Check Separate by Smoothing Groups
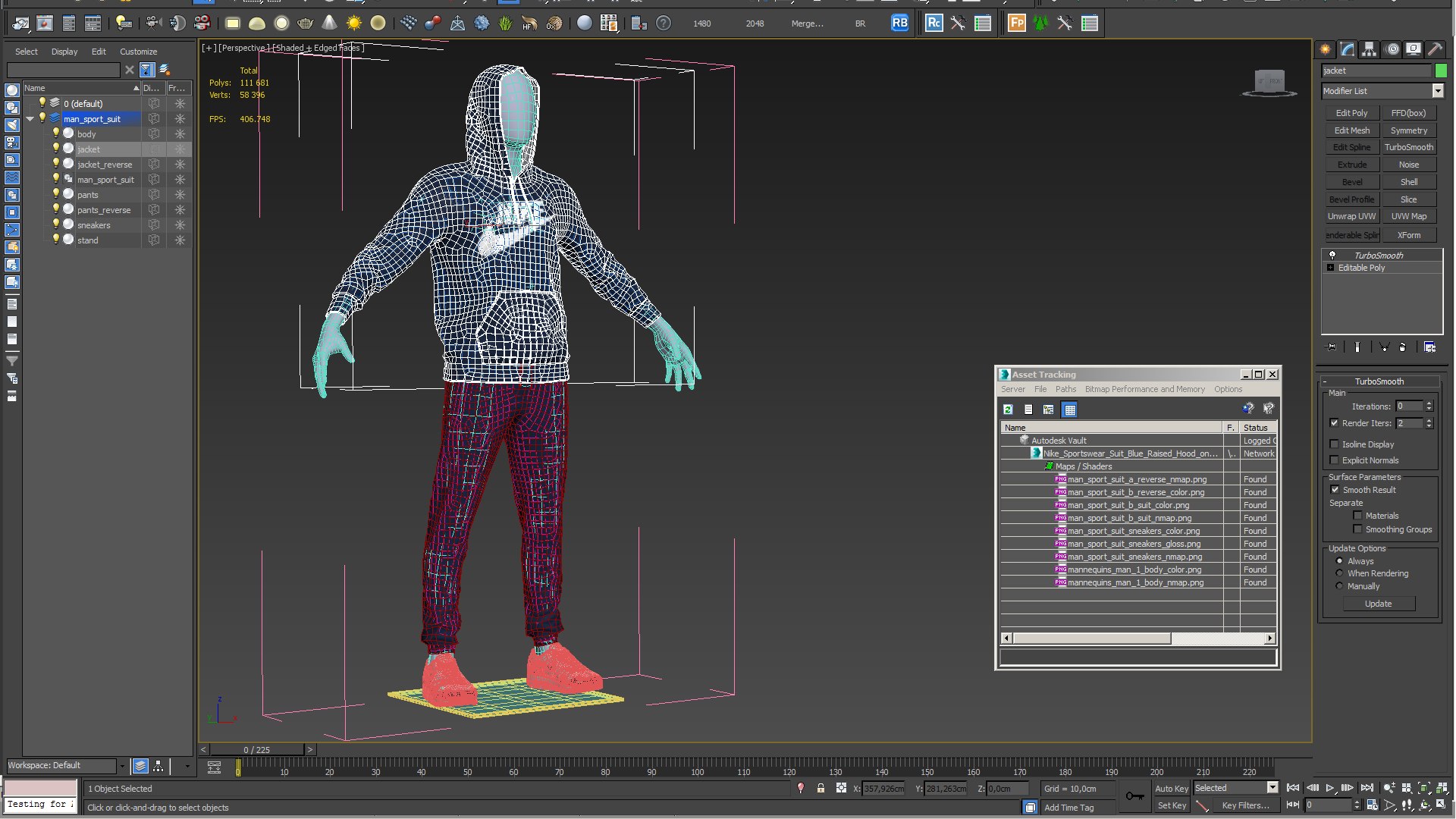1456x819 pixels. [x=1357, y=529]
